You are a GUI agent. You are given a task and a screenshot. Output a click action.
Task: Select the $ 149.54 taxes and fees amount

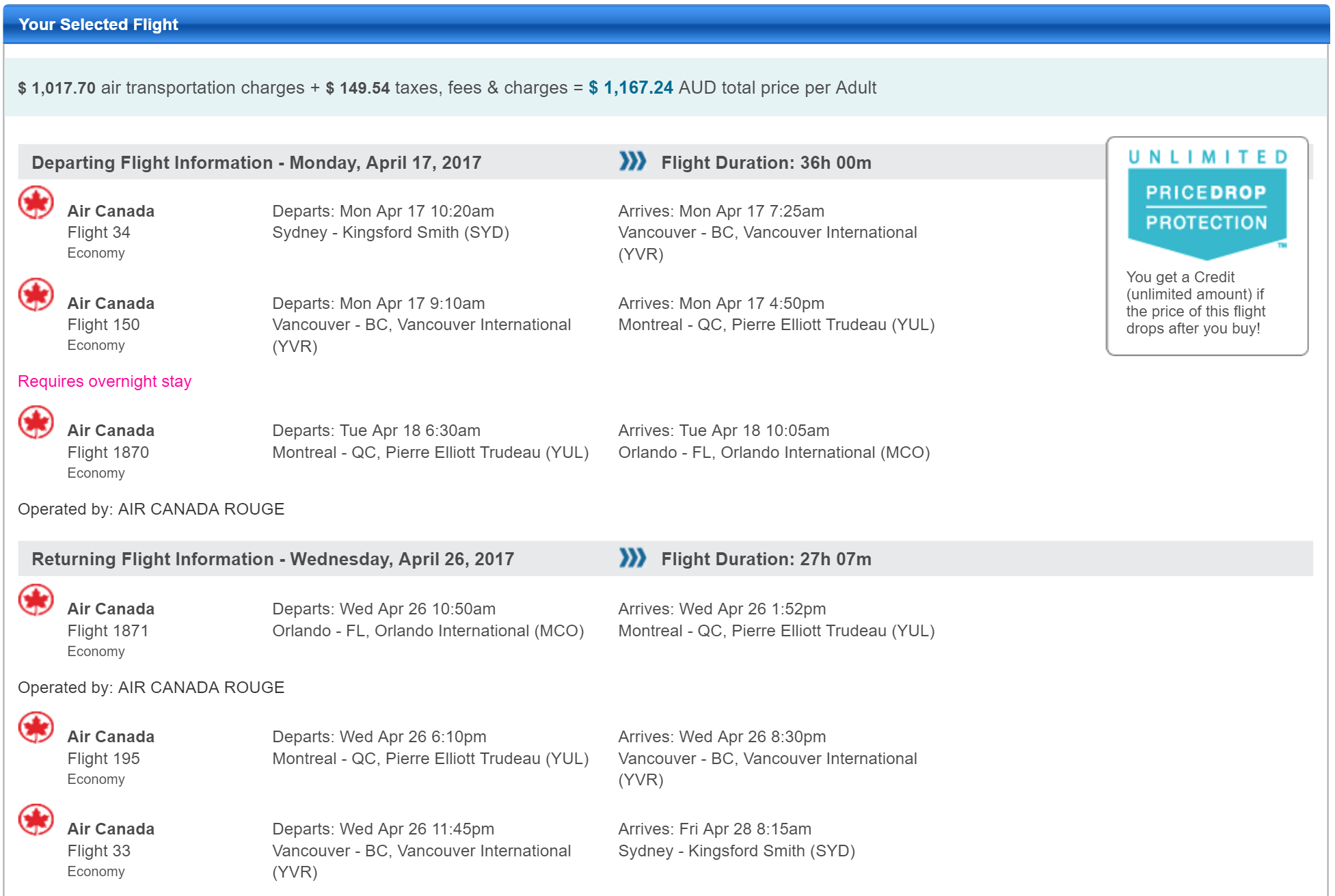[358, 87]
